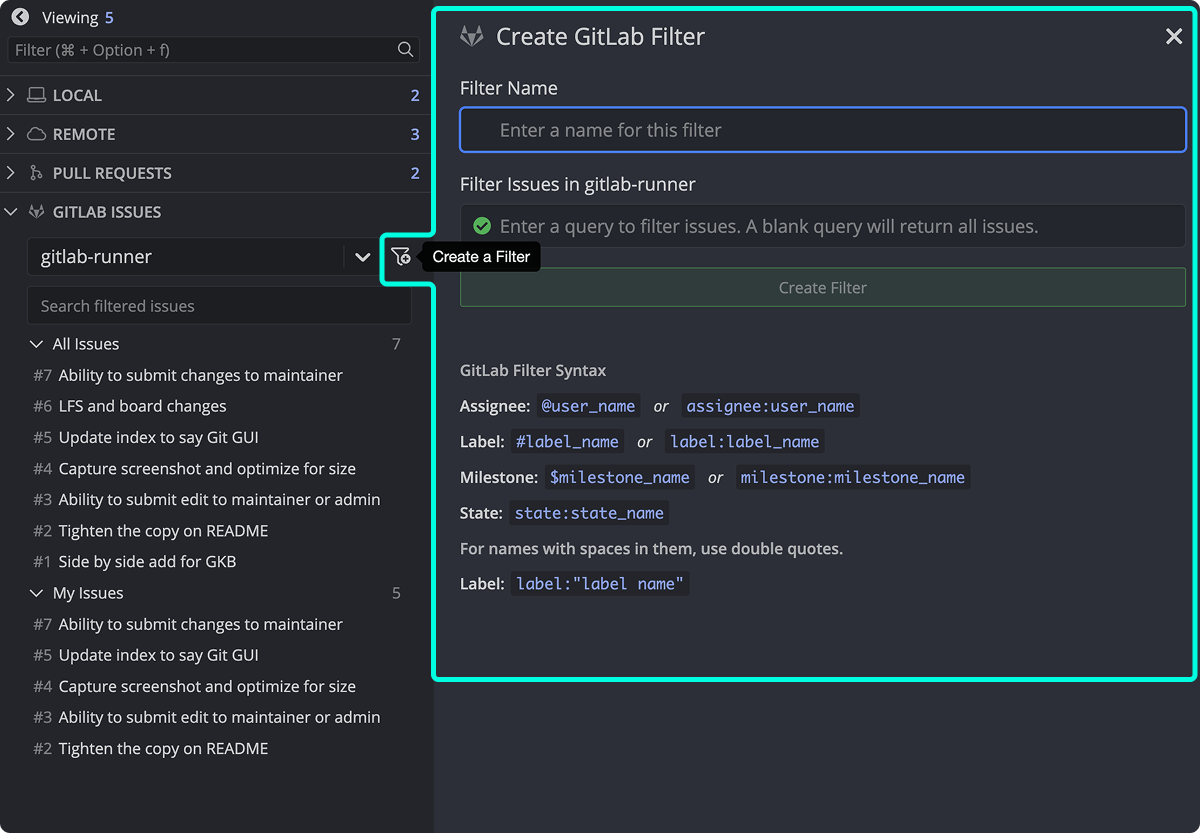
Task: Open the gitlab-runner repository dropdown
Action: (362, 256)
